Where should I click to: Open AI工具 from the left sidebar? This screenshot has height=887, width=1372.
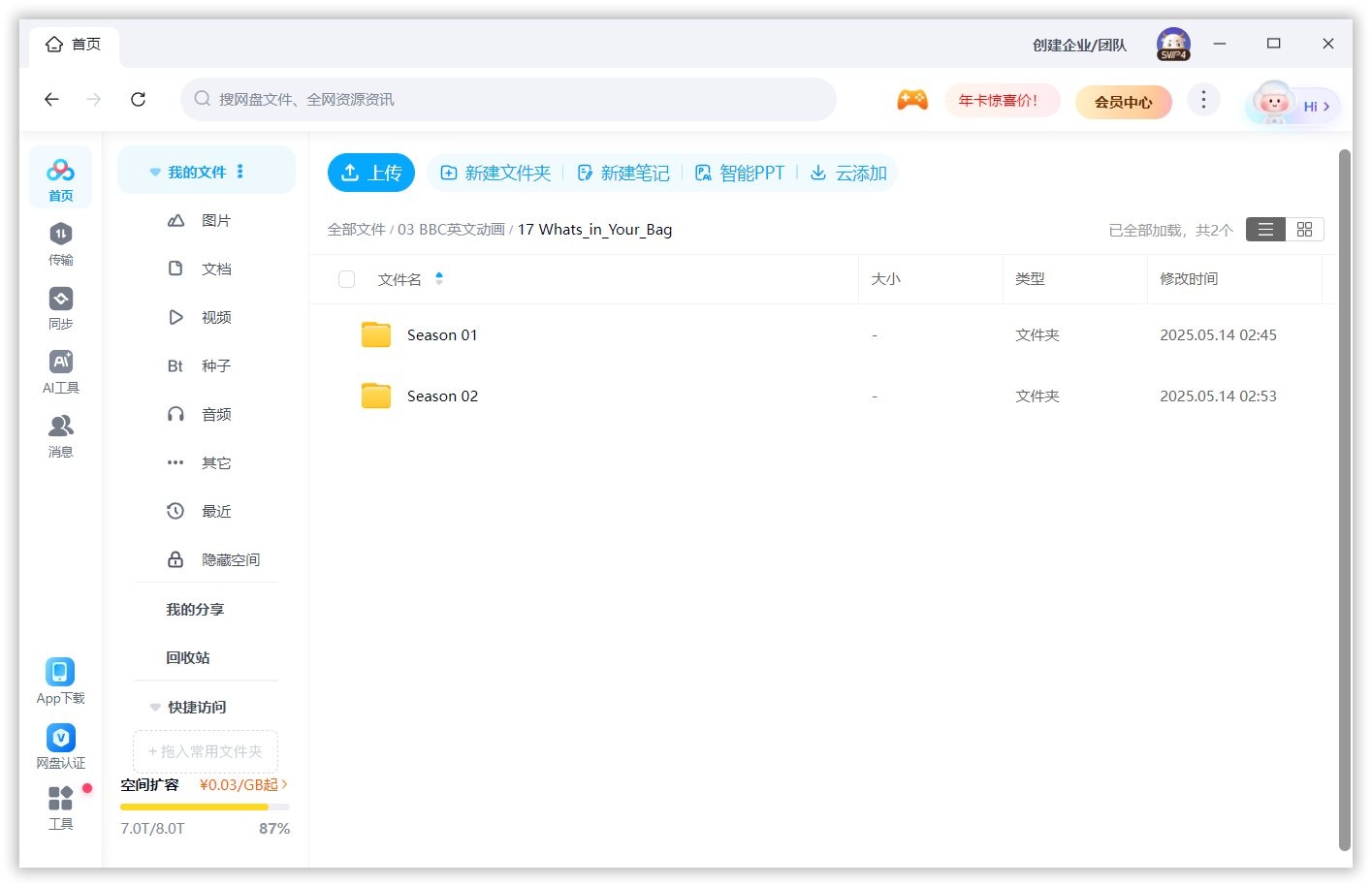pyautogui.click(x=60, y=363)
